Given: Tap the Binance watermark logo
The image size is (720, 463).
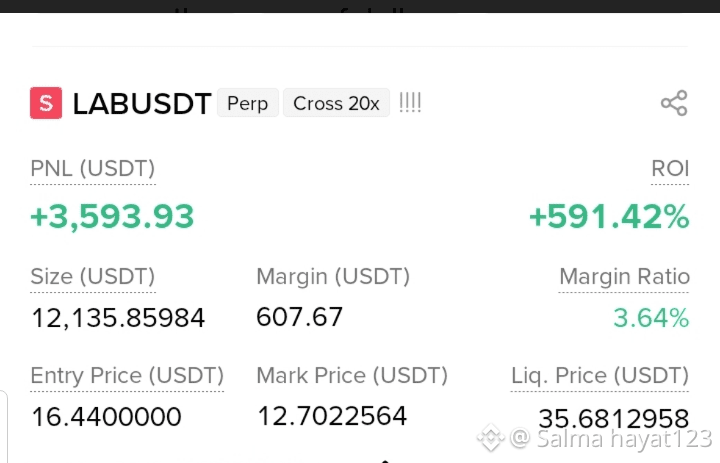Looking at the screenshot, I should pyautogui.click(x=491, y=437).
